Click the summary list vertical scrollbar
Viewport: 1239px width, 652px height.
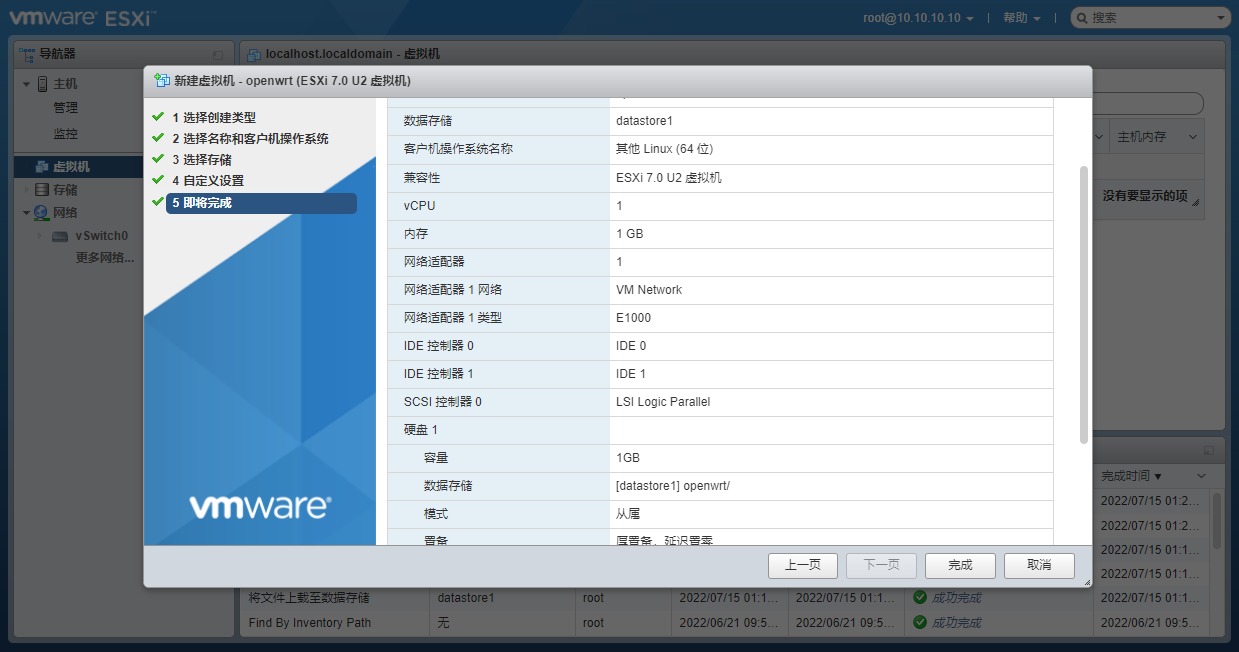coord(1084,300)
